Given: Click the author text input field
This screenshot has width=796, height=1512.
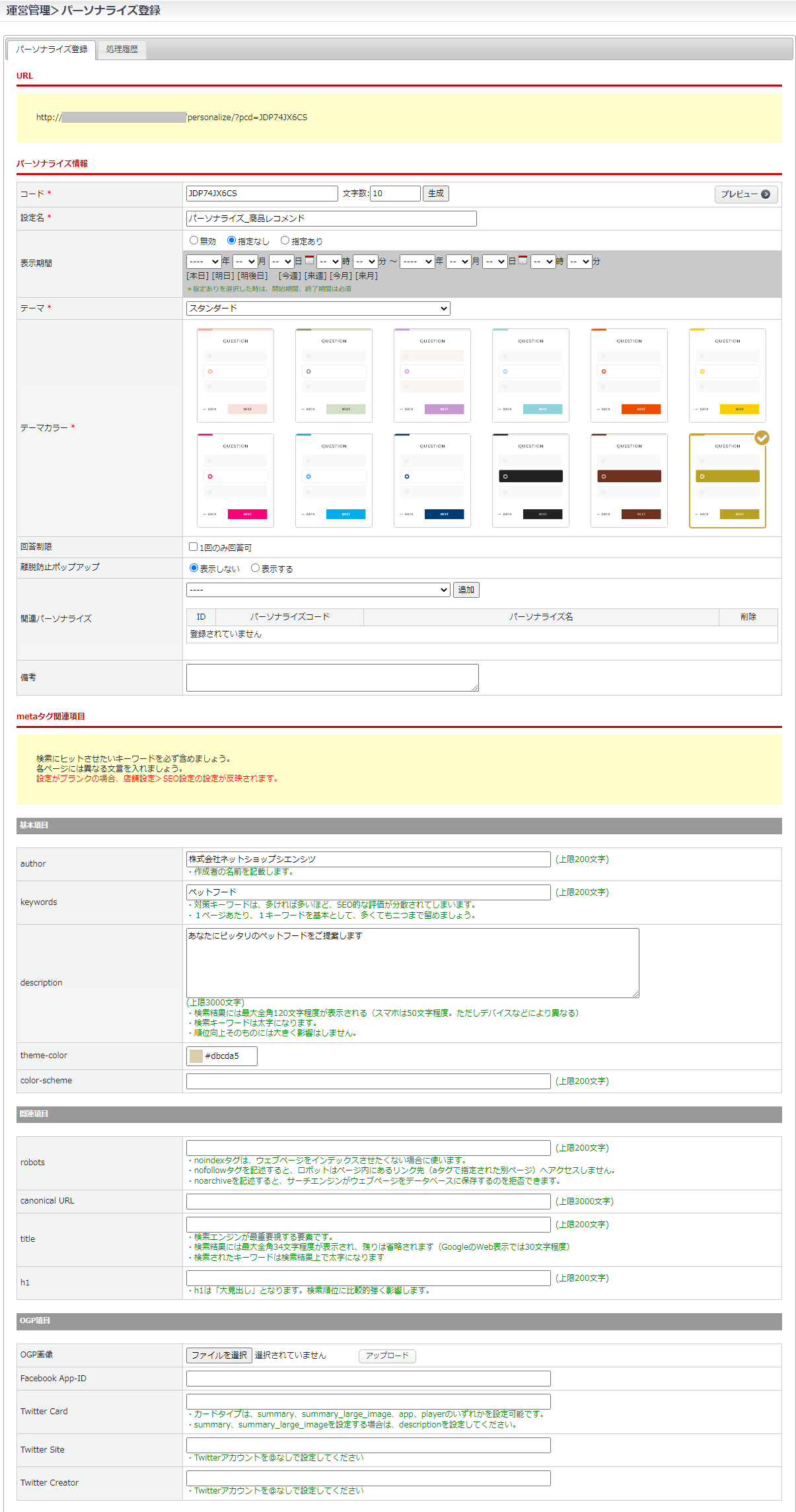Looking at the screenshot, I should [368, 859].
